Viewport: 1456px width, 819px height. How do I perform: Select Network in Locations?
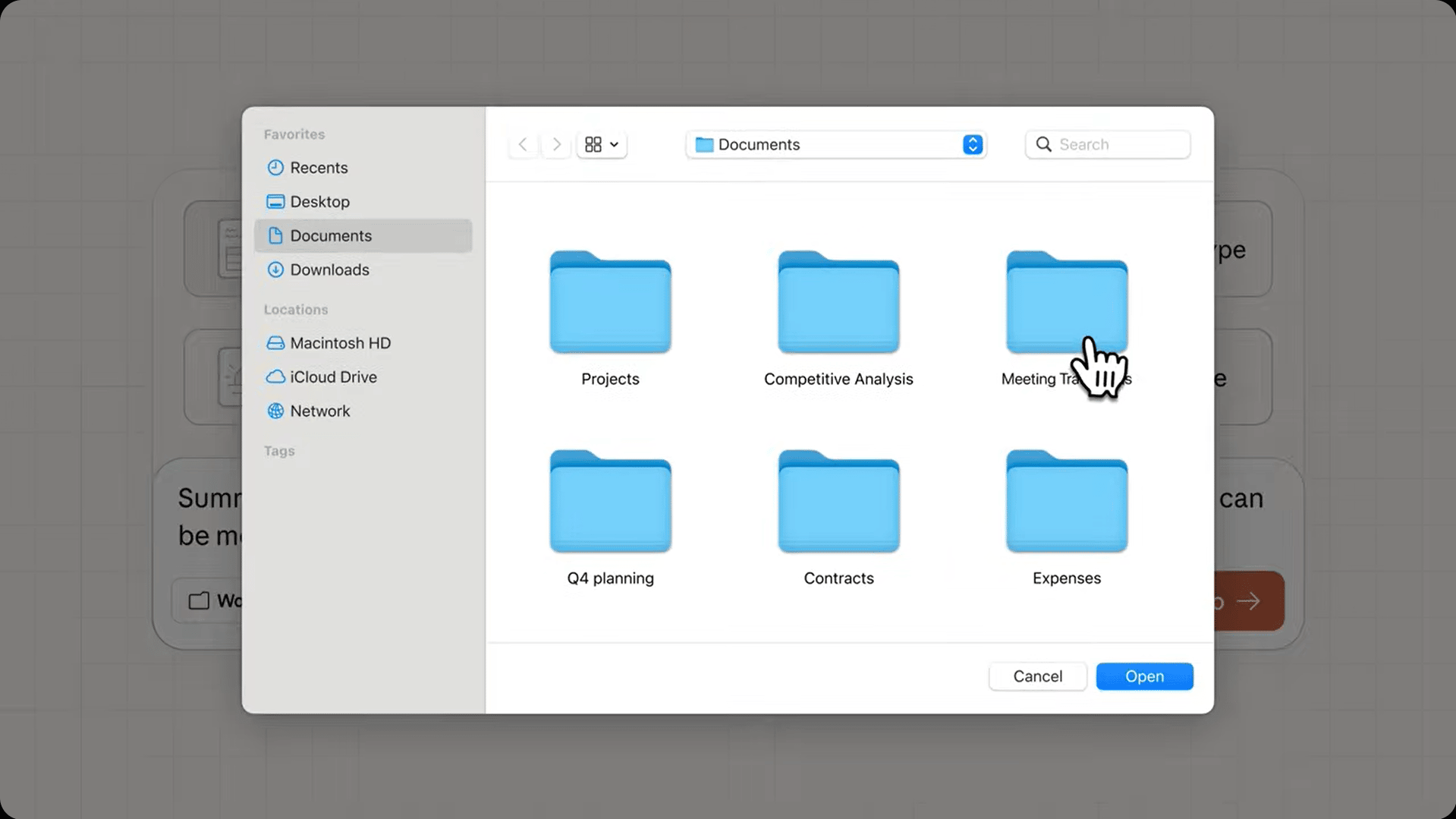click(319, 411)
